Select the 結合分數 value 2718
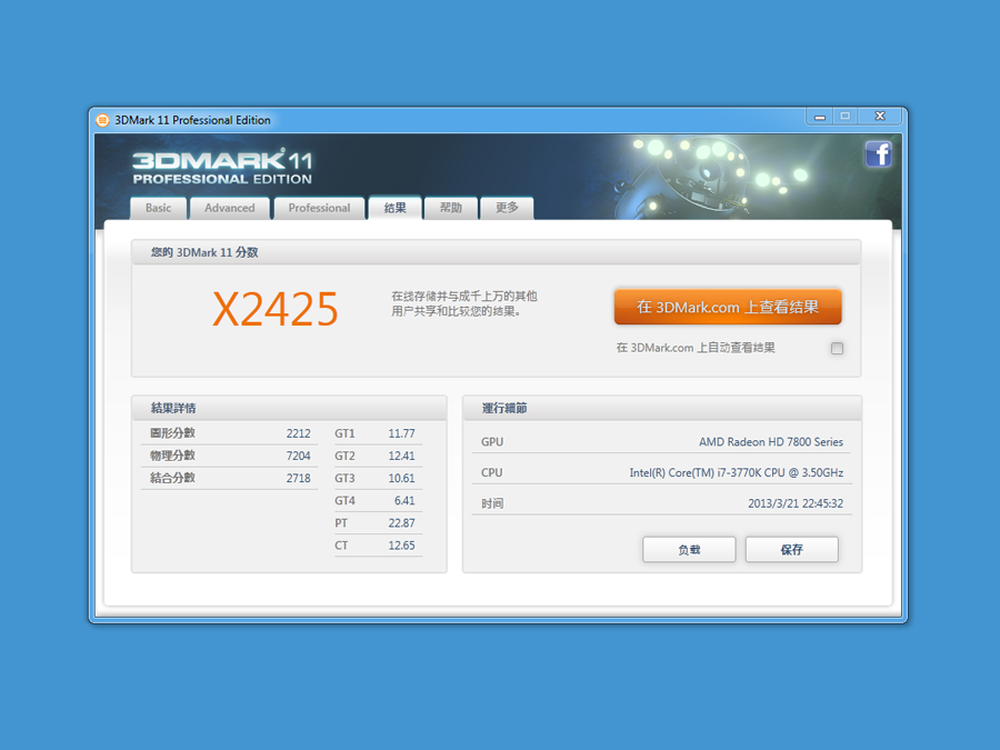 tap(298, 478)
